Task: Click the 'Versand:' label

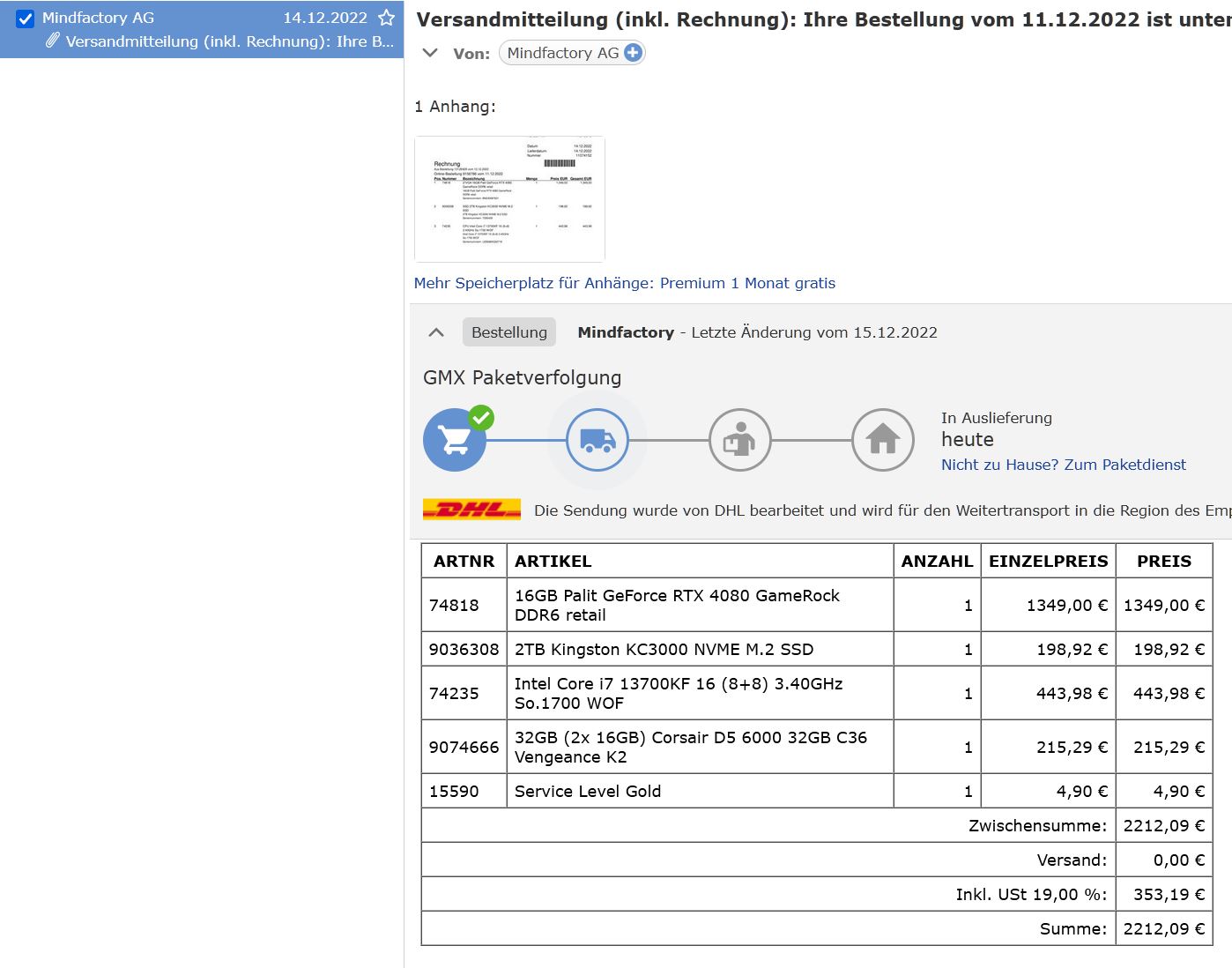Action: [1072, 860]
